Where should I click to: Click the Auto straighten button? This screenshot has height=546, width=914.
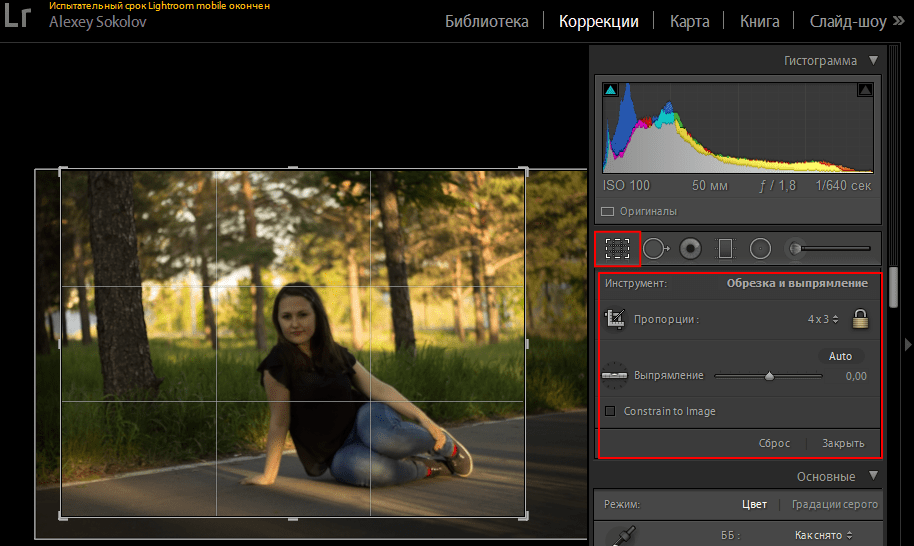pyautogui.click(x=840, y=356)
